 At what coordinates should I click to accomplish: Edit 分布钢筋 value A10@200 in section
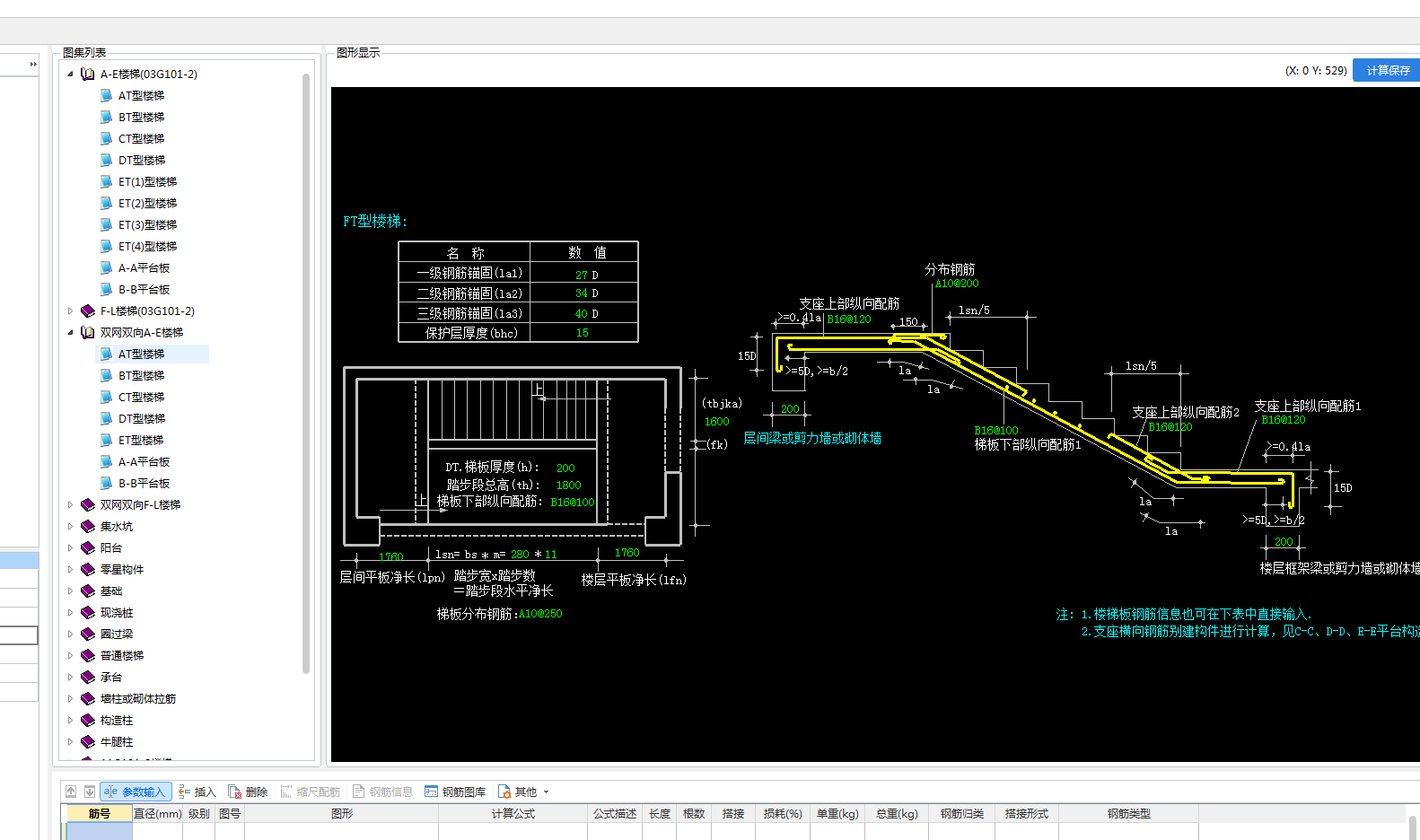[957, 284]
